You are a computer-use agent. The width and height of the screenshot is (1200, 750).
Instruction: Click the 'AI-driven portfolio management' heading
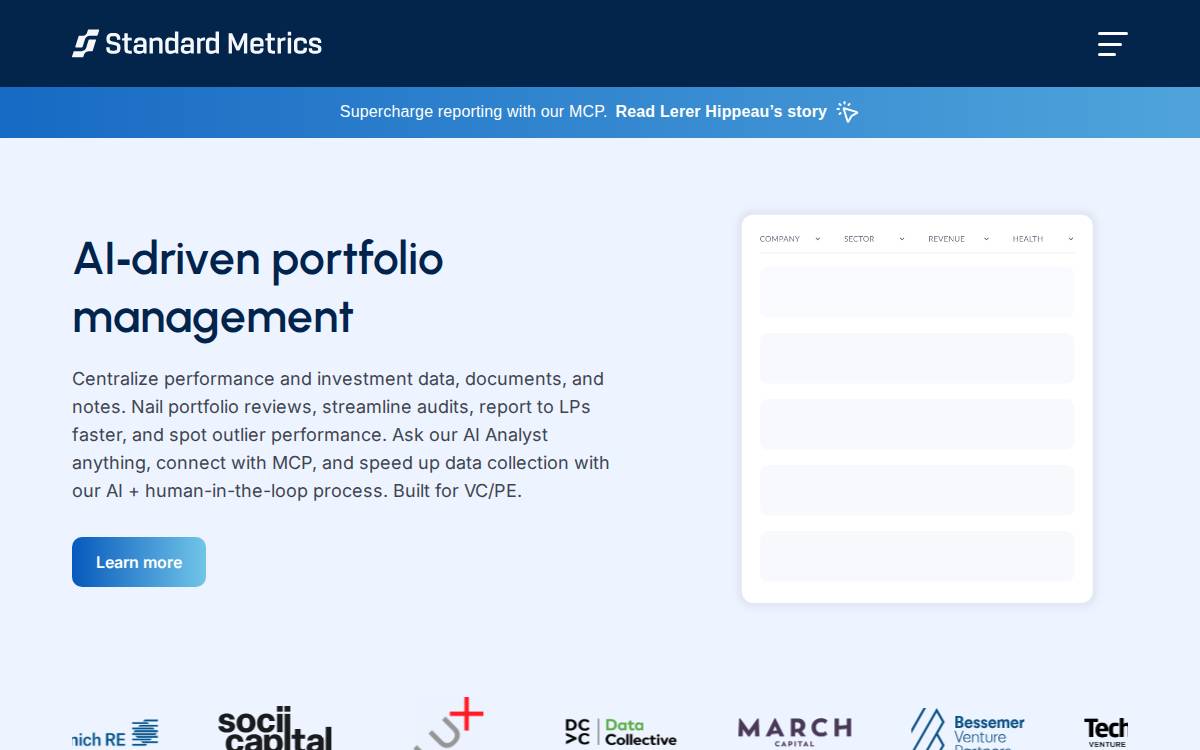coord(258,288)
